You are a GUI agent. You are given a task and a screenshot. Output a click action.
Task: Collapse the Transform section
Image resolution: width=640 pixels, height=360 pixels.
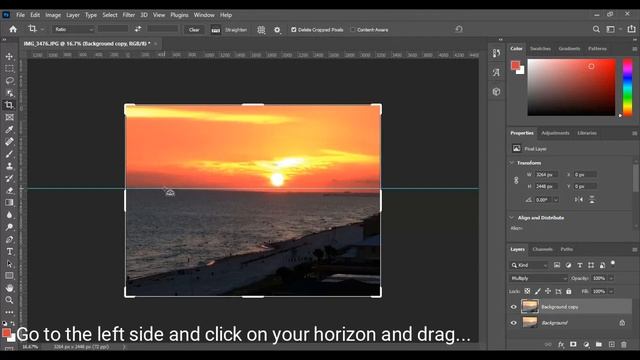[x=512, y=162]
